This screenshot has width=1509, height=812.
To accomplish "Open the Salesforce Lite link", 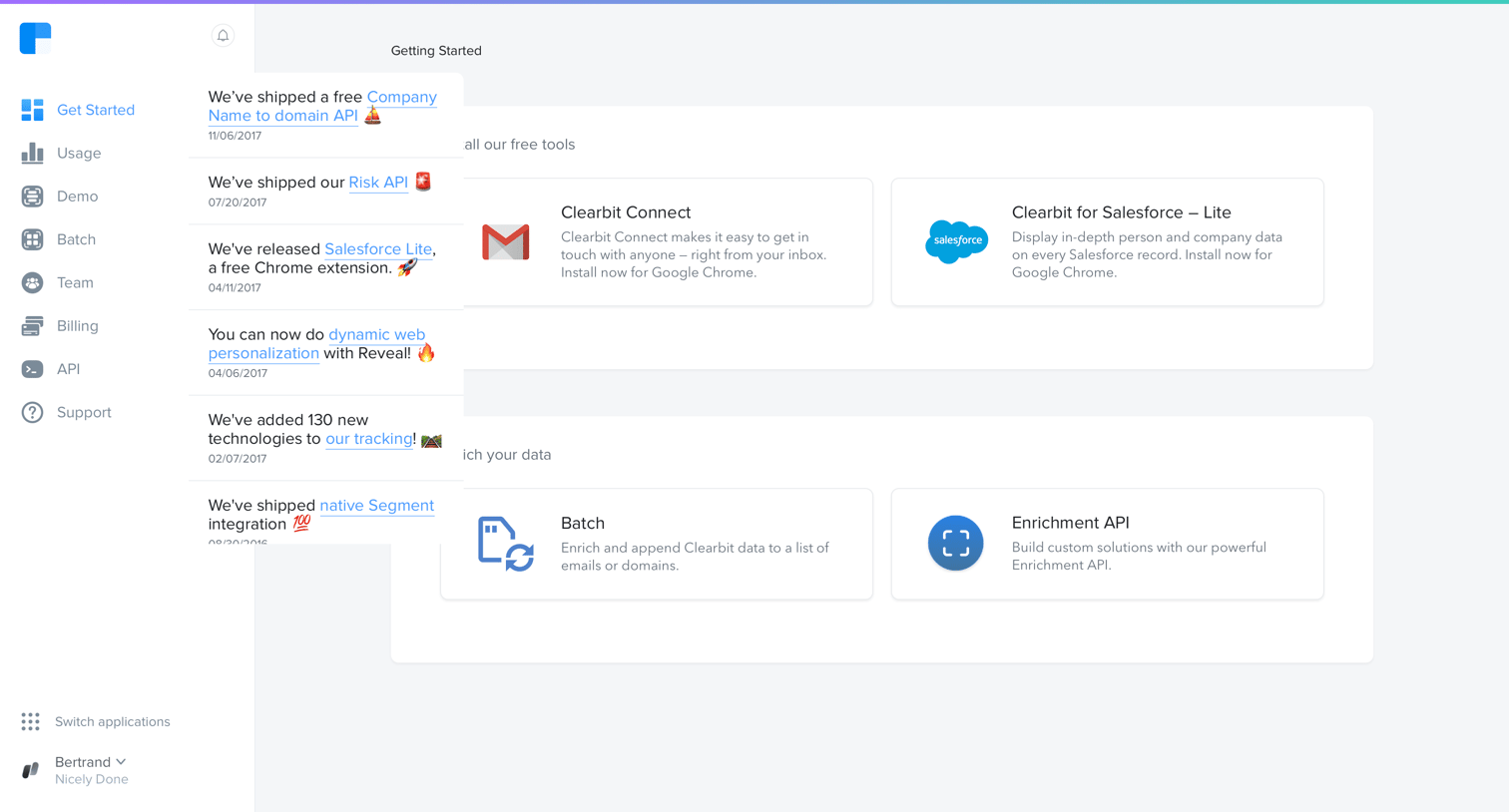I will point(378,249).
